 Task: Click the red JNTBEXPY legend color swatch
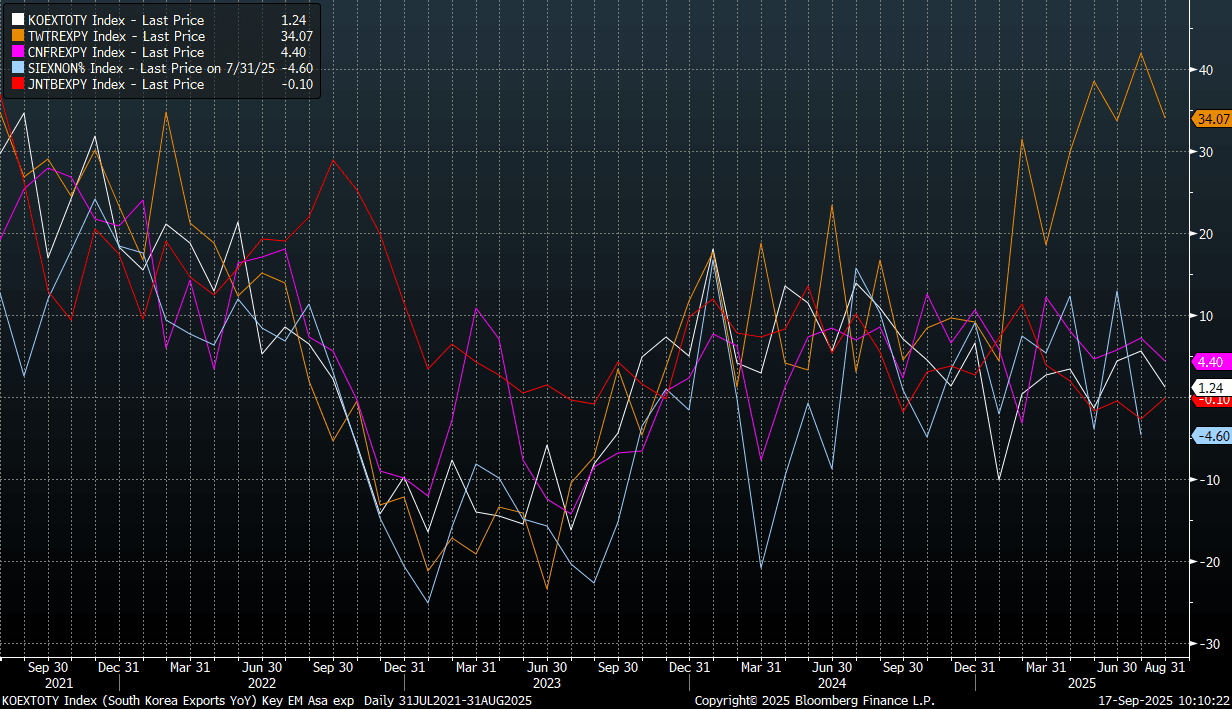[x=17, y=85]
